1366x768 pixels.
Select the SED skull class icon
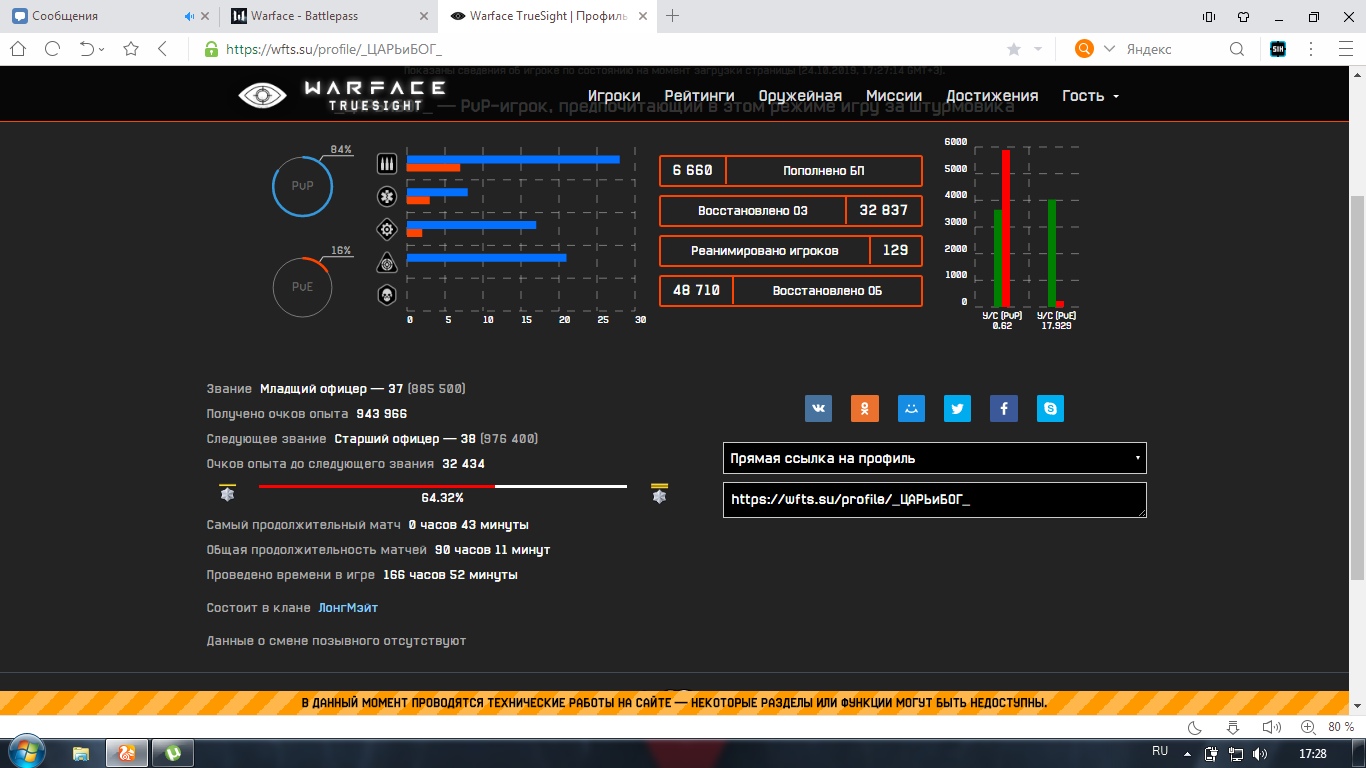[387, 295]
